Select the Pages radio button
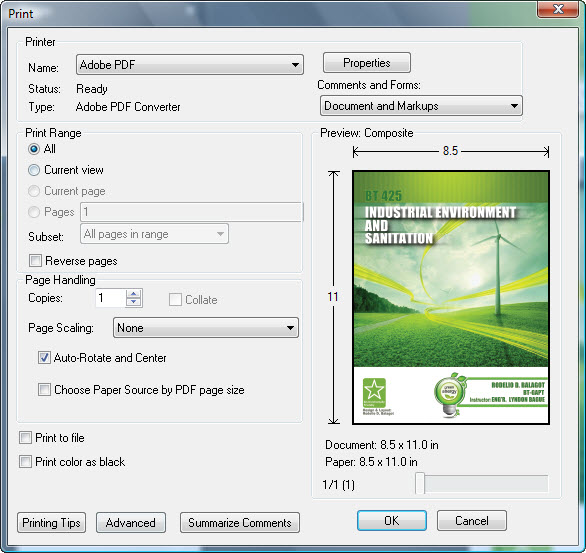Viewport: 586px width, 553px height. click(x=34, y=212)
